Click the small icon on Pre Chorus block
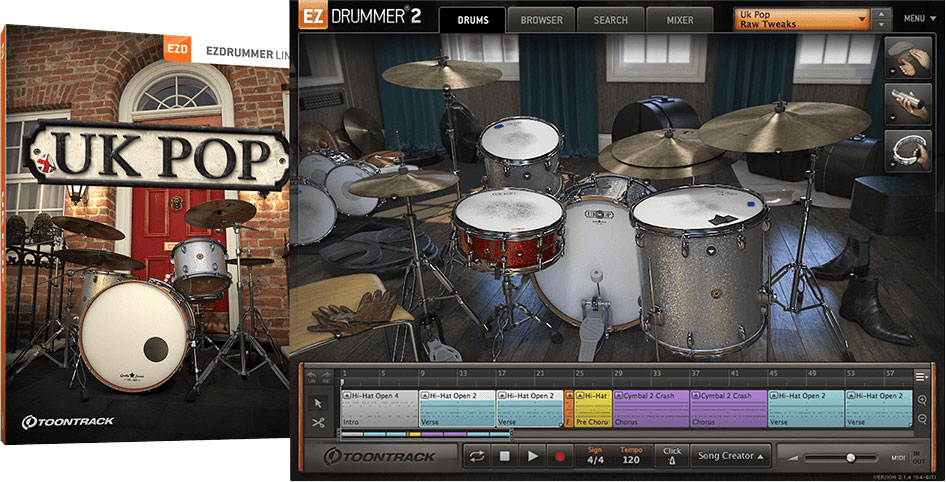The height and width of the screenshot is (482, 946). point(580,396)
